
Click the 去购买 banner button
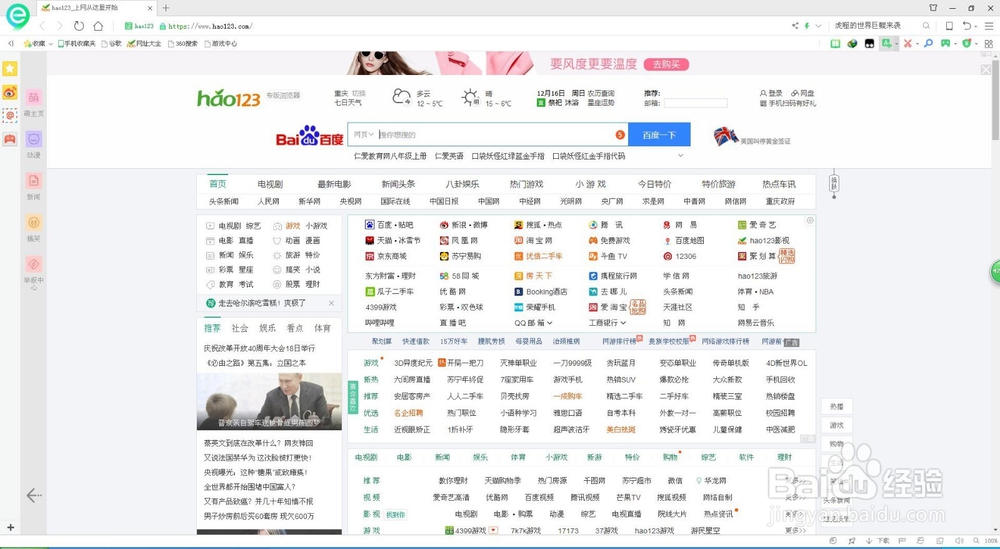(x=666, y=64)
